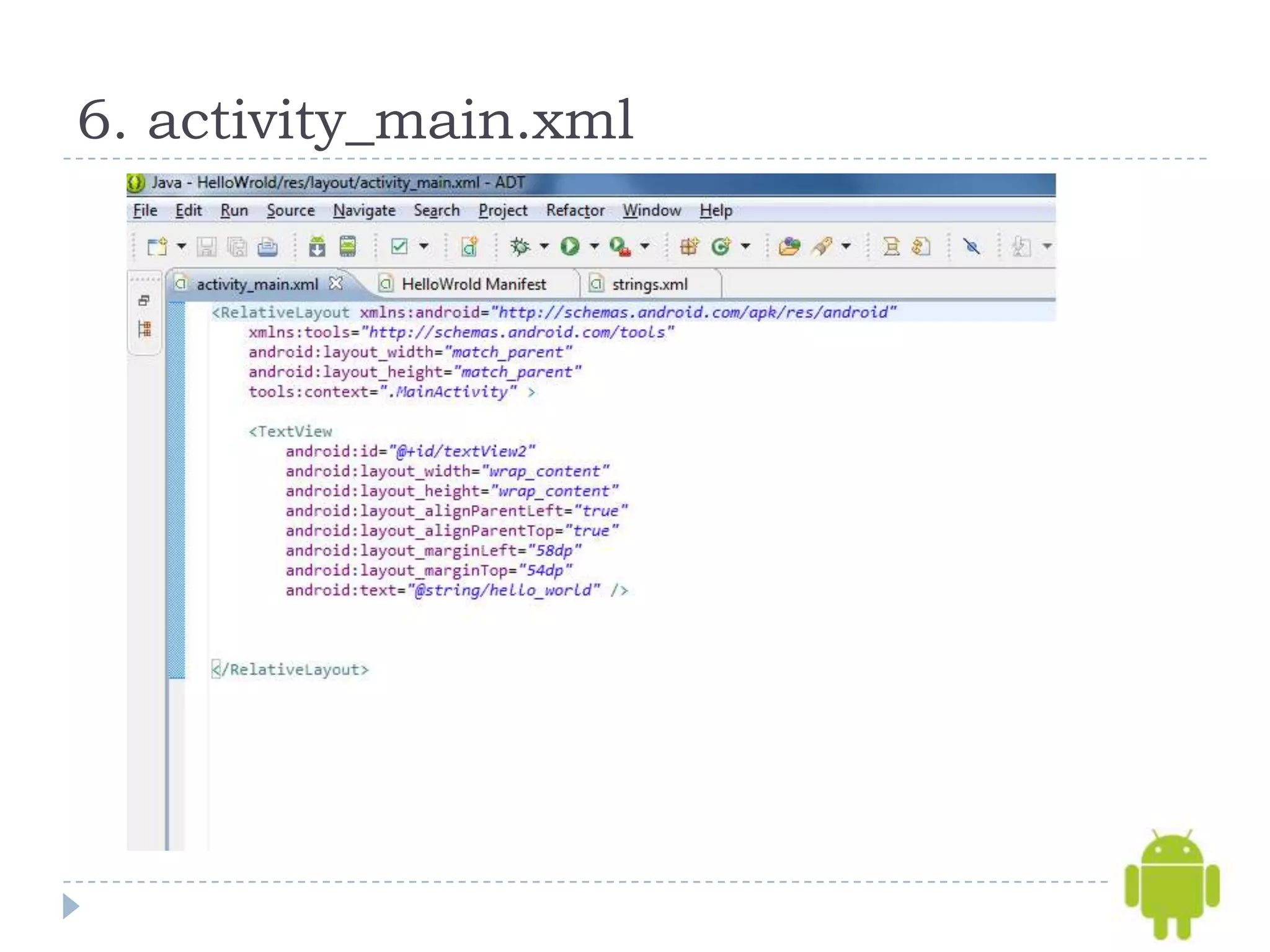
Task: Click the android:id="@+id/textView2" line
Action: pos(411,451)
